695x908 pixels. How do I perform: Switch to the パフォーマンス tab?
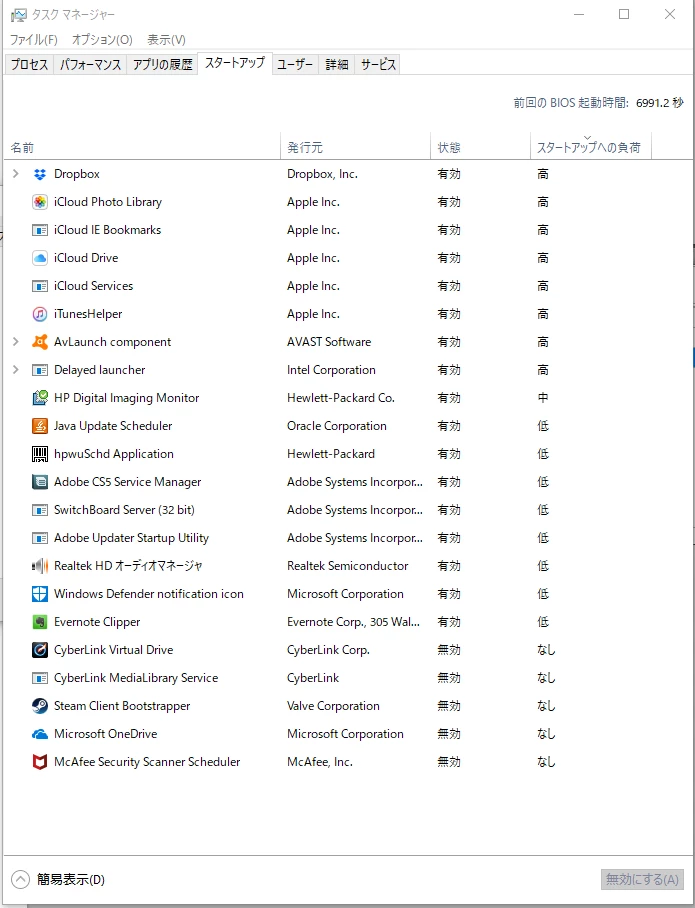point(90,64)
